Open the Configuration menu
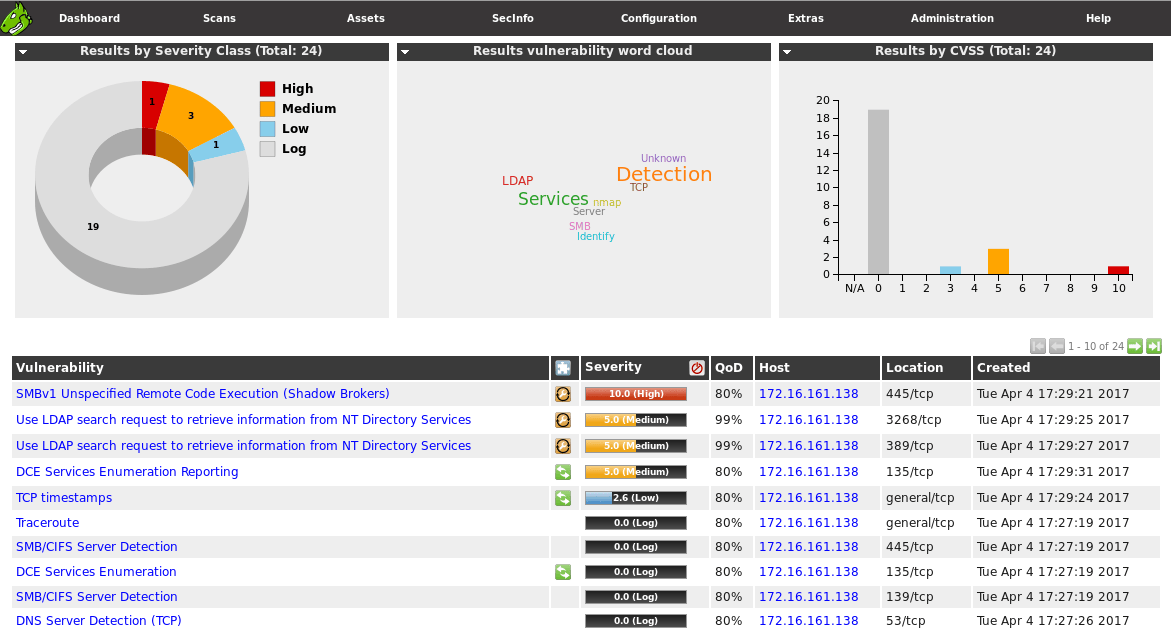Viewport: 1171px width, 634px height. click(658, 18)
